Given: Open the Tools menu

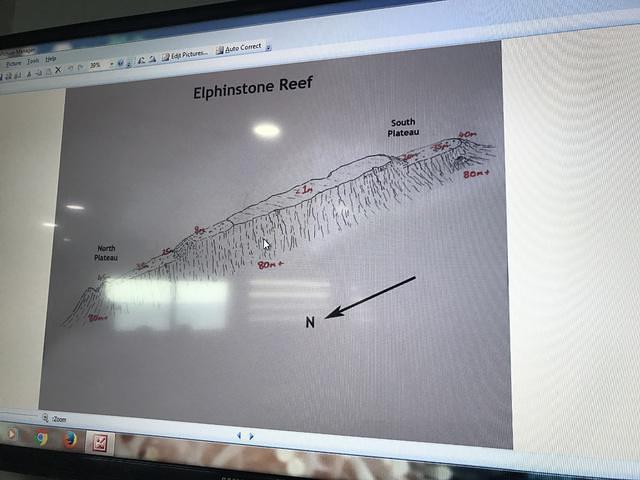Looking at the screenshot, I should [33, 61].
